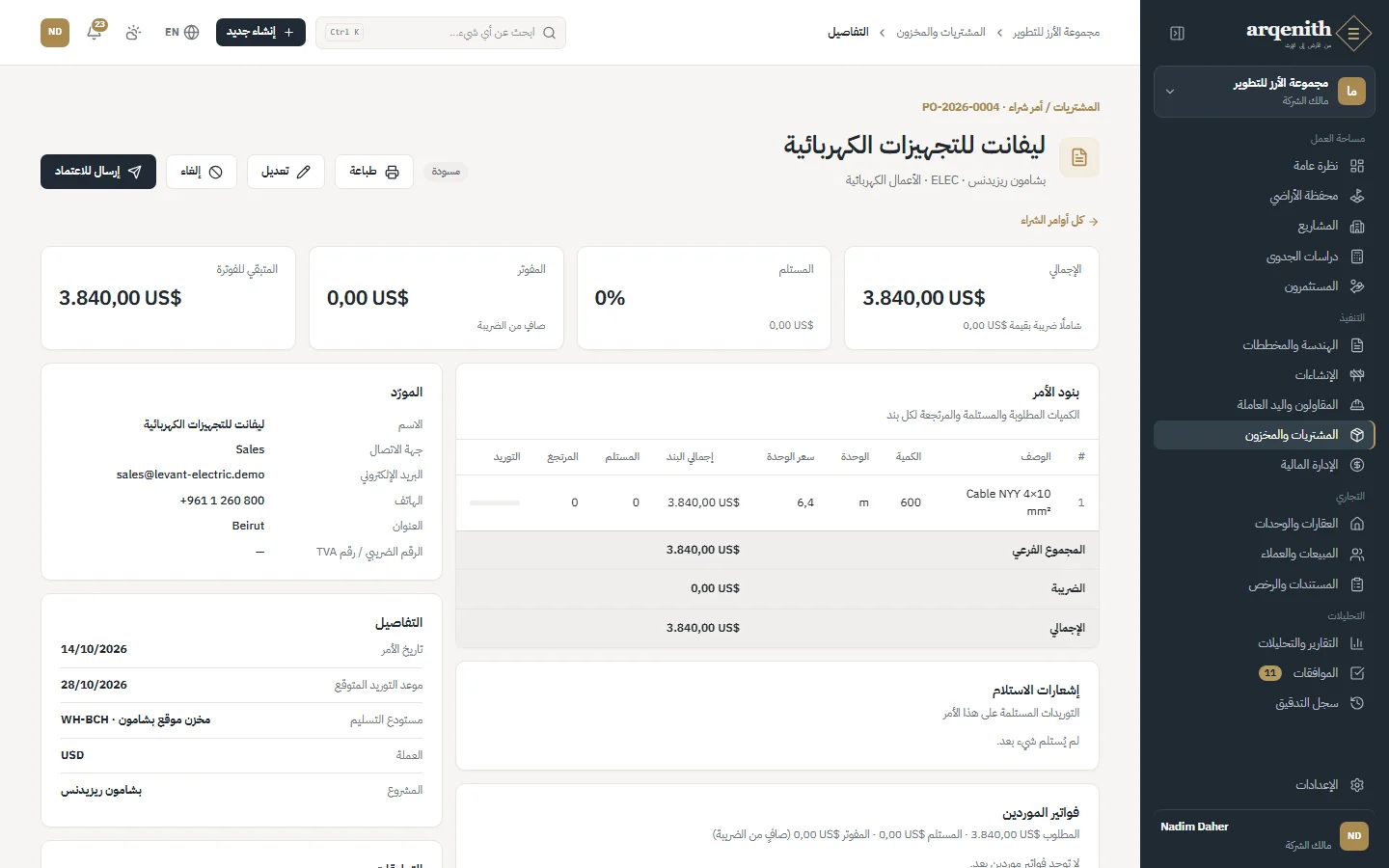Click the Cable NYY 4×10 mm² description
This screenshot has width=1389, height=868.
[1008, 502]
